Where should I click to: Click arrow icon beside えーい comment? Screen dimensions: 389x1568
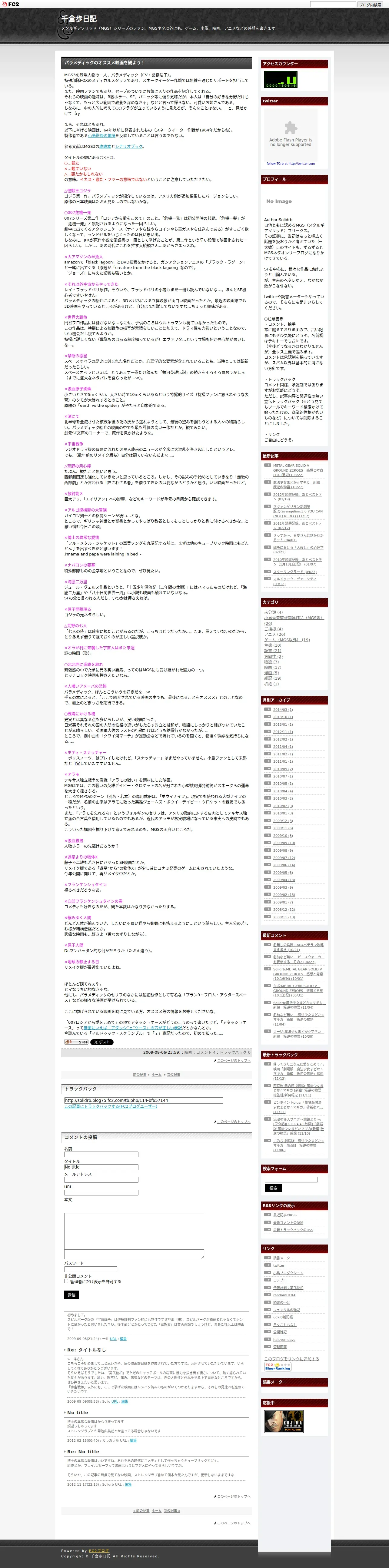pyautogui.click(x=267, y=1031)
